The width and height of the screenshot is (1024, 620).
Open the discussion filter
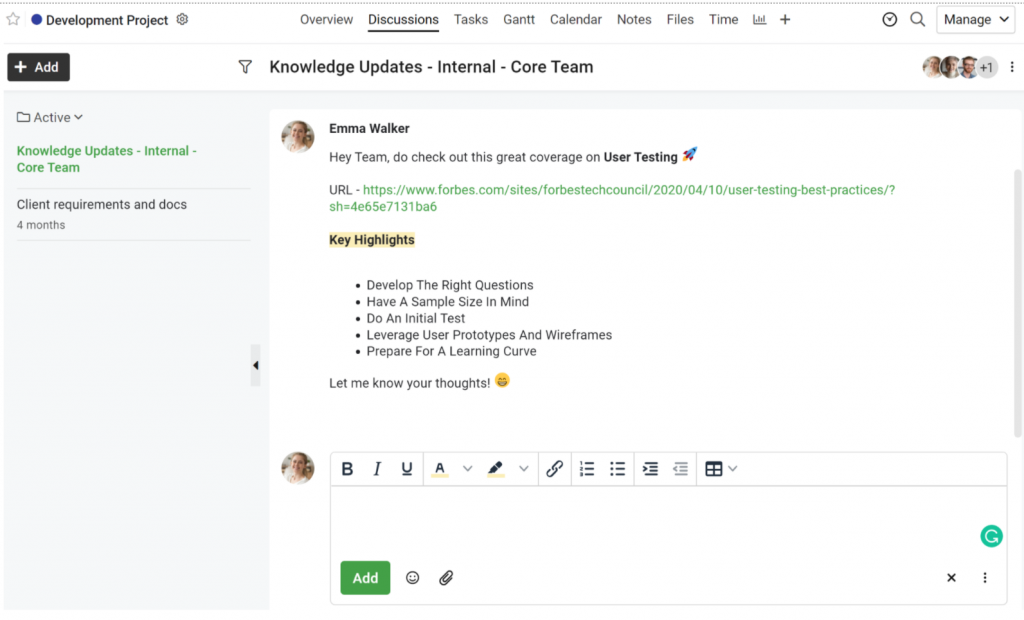coord(245,67)
